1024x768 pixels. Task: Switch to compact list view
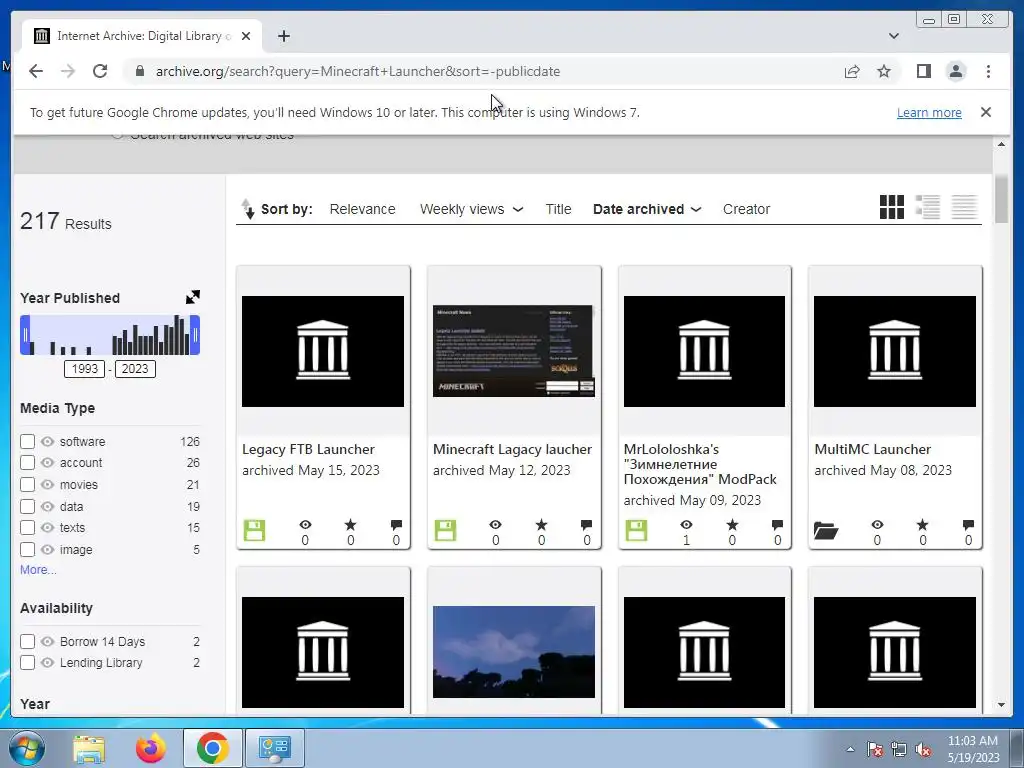pyautogui.click(x=963, y=207)
